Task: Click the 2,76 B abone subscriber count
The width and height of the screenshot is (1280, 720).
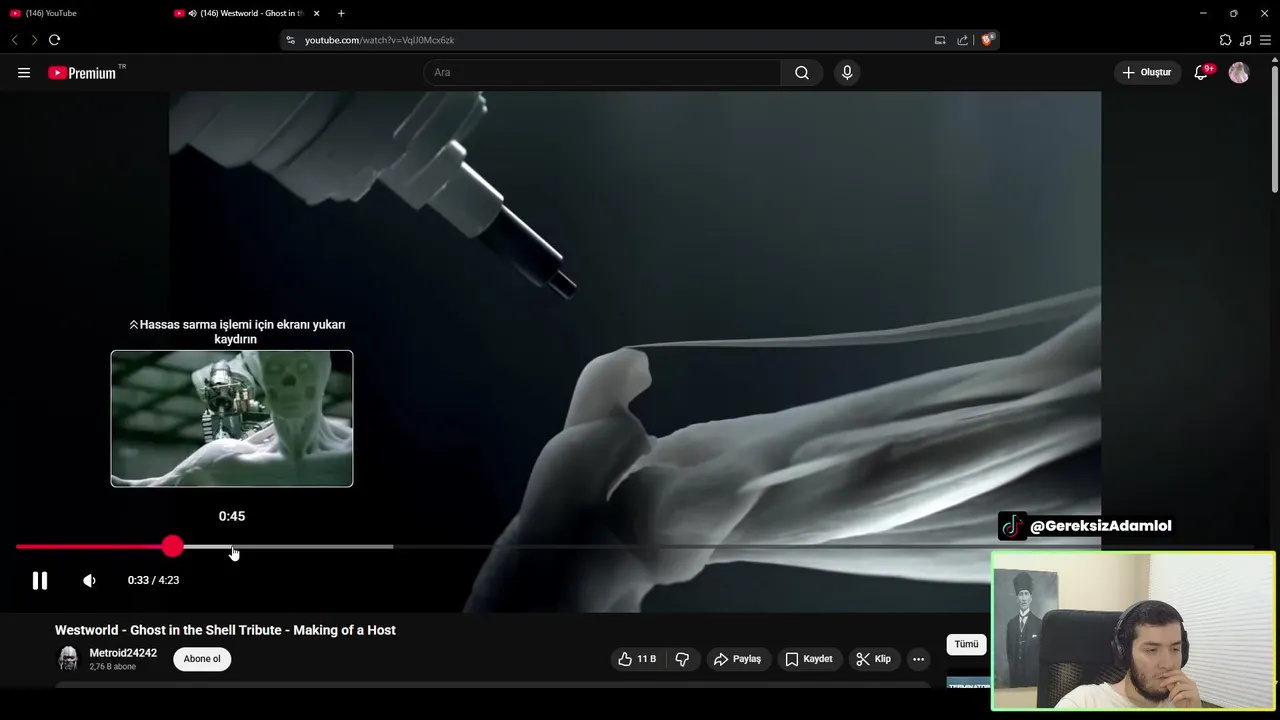Action: (112, 667)
